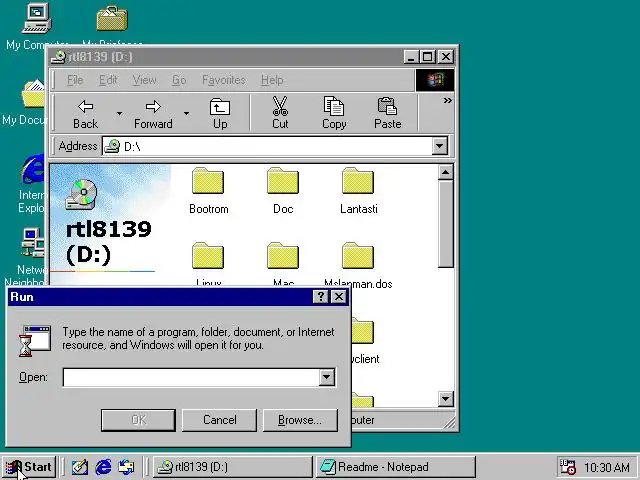Select the Network Neighborhood desktop icon

33,243
